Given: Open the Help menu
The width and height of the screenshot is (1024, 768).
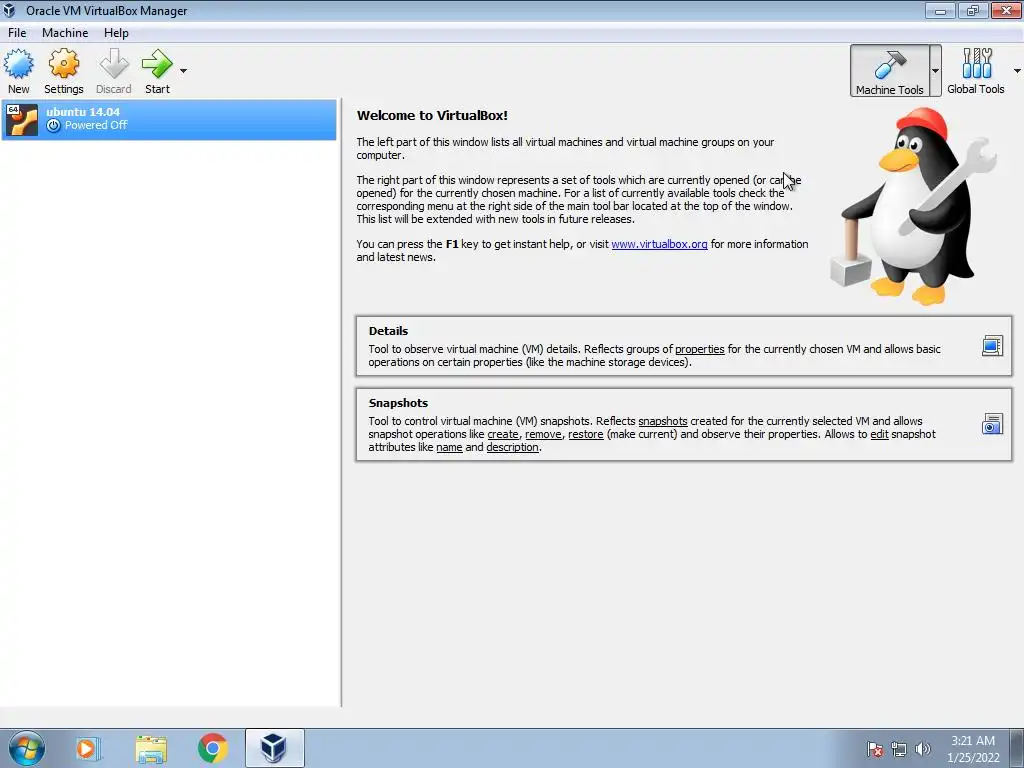Looking at the screenshot, I should click(116, 33).
